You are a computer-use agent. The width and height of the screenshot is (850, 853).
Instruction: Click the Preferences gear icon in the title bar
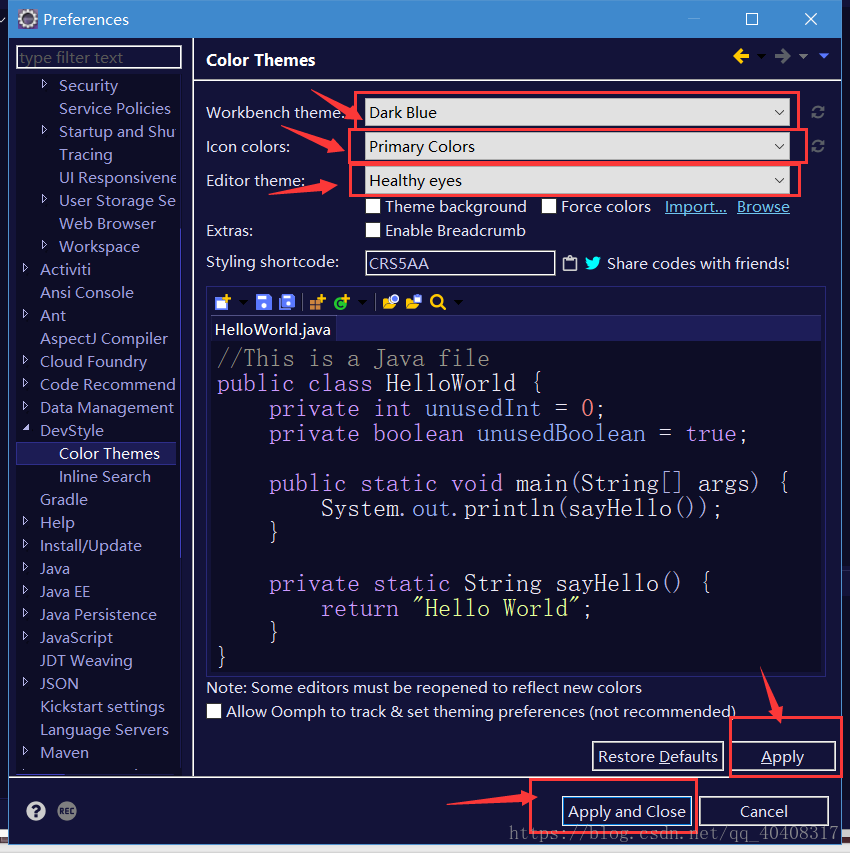point(27,20)
